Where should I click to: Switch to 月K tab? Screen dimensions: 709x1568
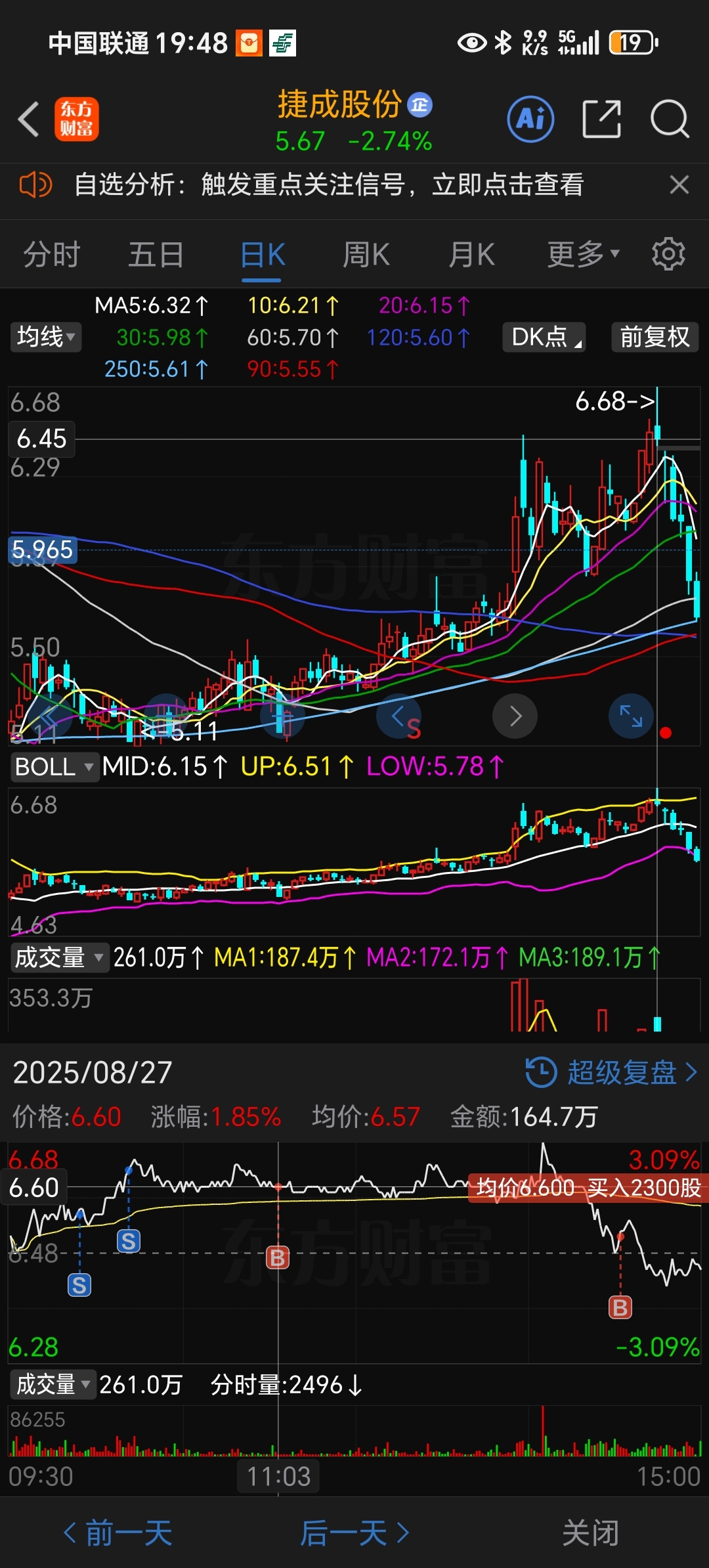click(x=471, y=255)
